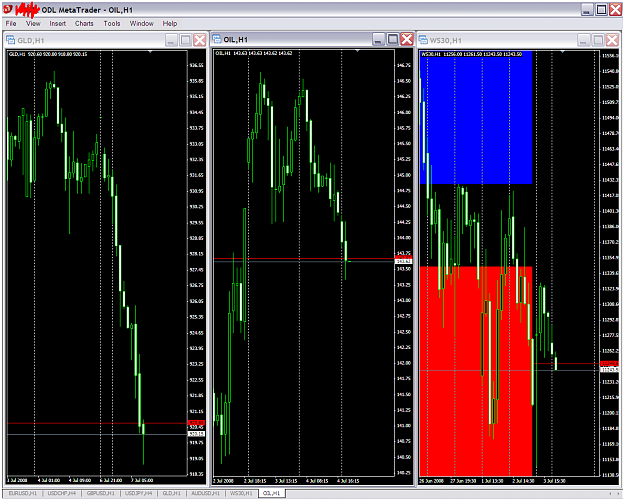Switch to the GLD,H1 bottom tab
This screenshot has width=625, height=501.
171,493
